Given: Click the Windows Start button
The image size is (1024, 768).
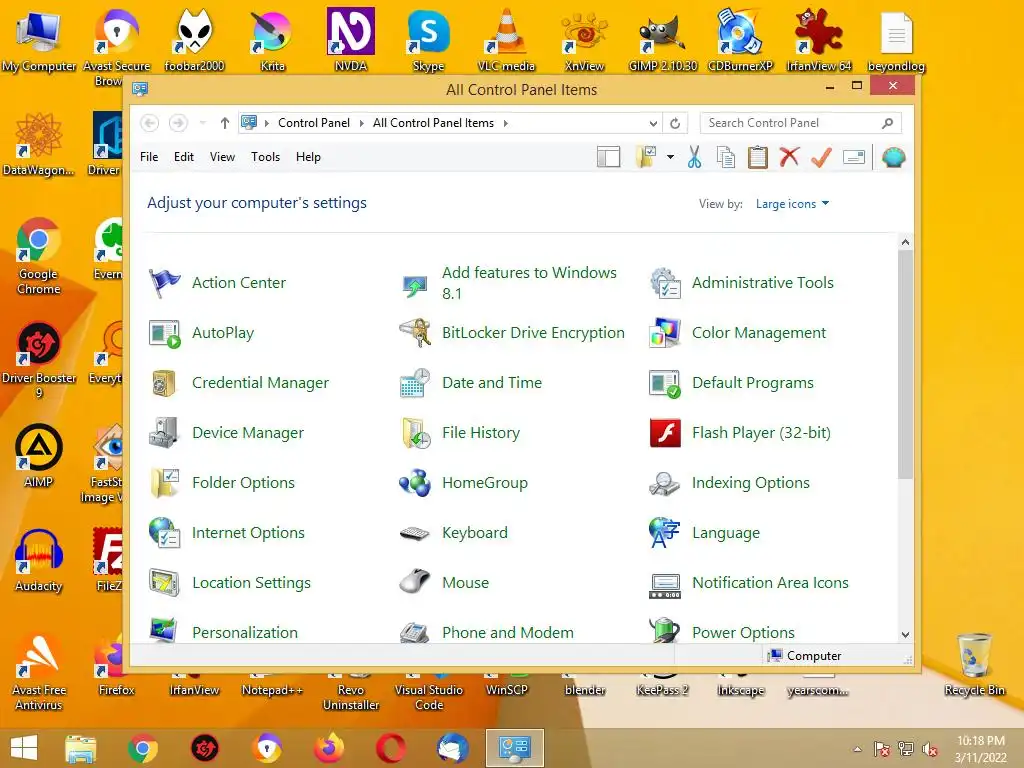Looking at the screenshot, I should coord(24,748).
